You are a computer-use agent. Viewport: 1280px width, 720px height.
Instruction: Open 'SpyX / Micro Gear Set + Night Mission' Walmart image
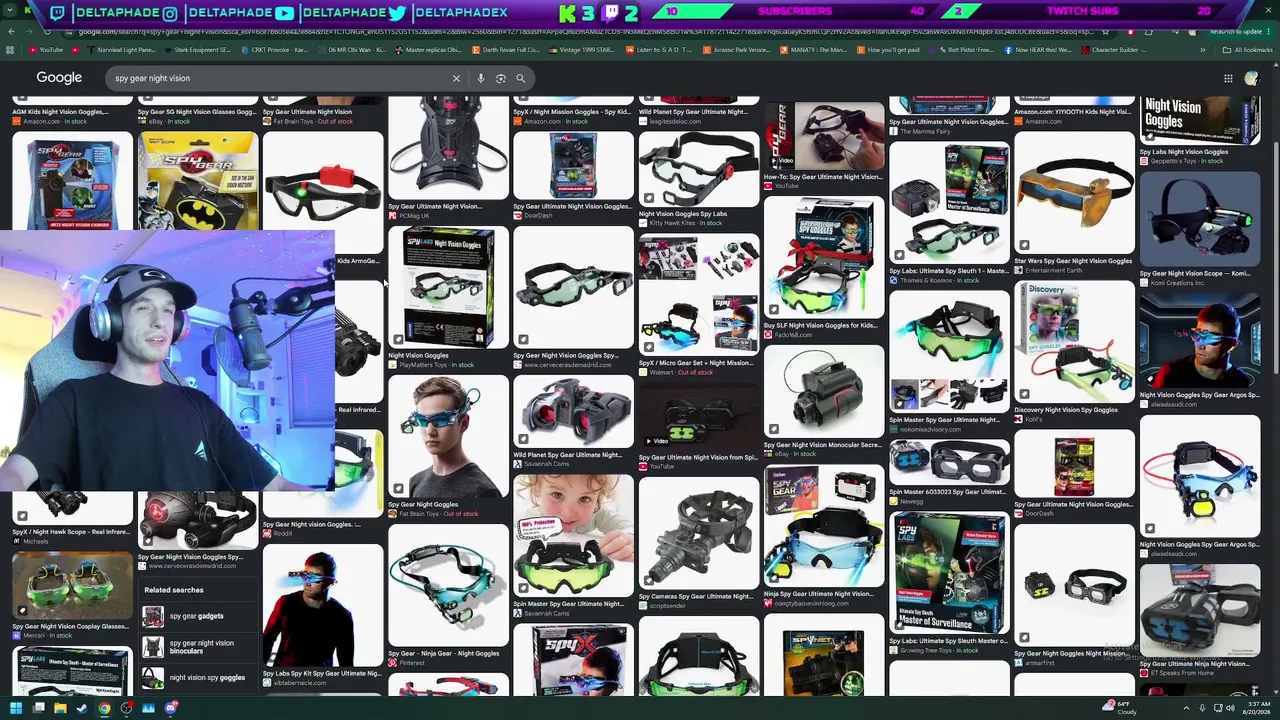tap(698, 296)
